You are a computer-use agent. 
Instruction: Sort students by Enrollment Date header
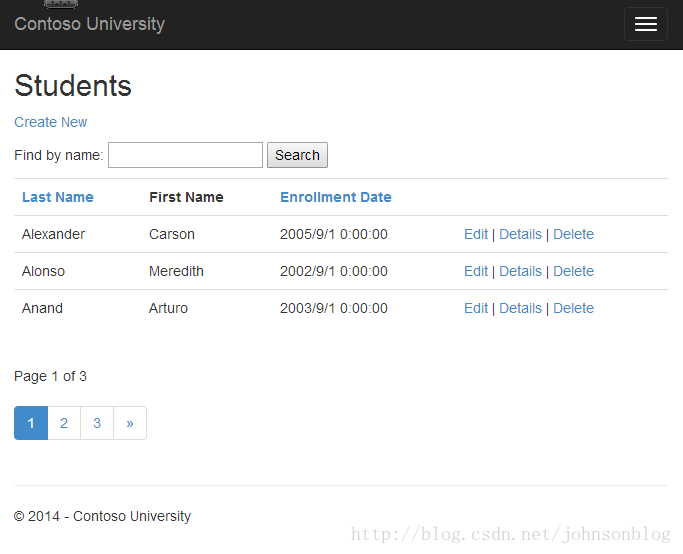[x=335, y=197]
